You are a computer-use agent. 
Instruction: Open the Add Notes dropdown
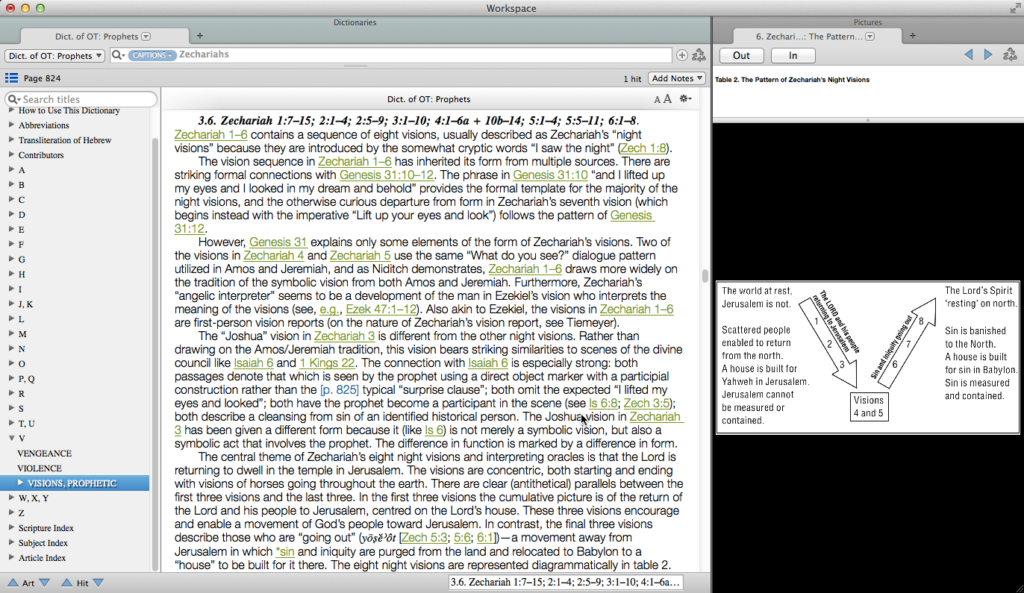pos(677,78)
